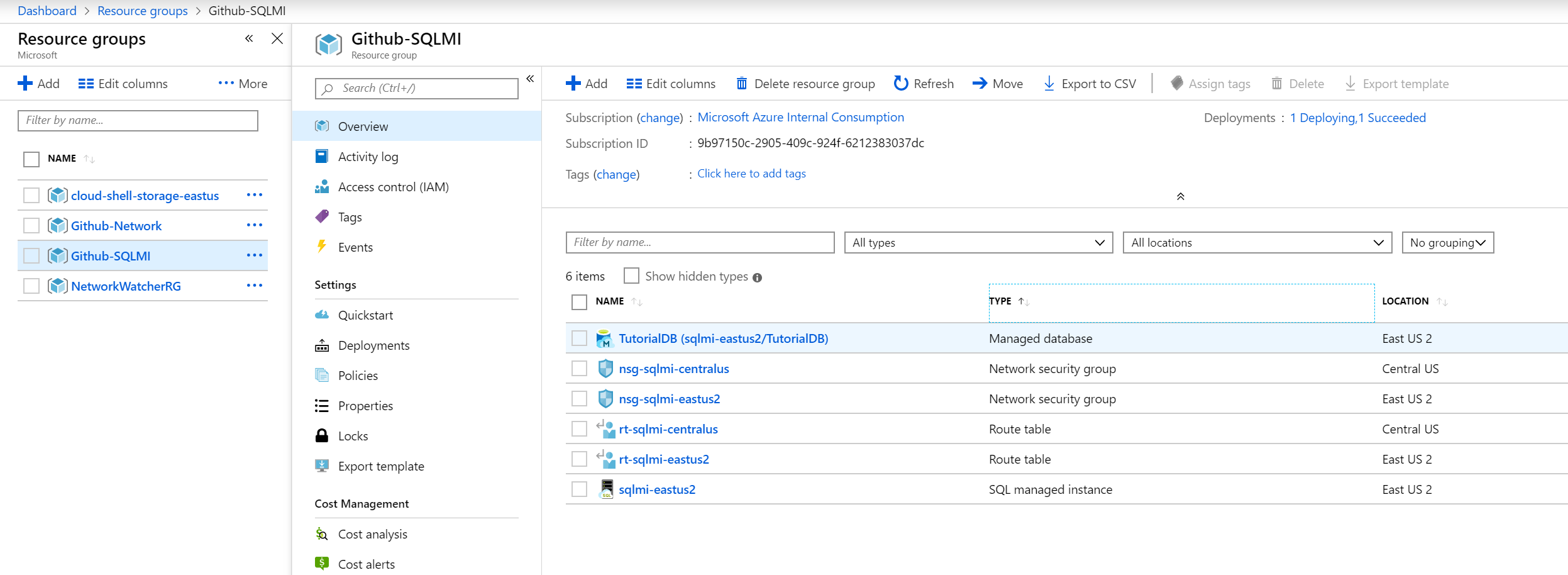Click the sqlmi-eastus2 SQL instance icon
The width and height of the screenshot is (1568, 575).
click(x=607, y=489)
